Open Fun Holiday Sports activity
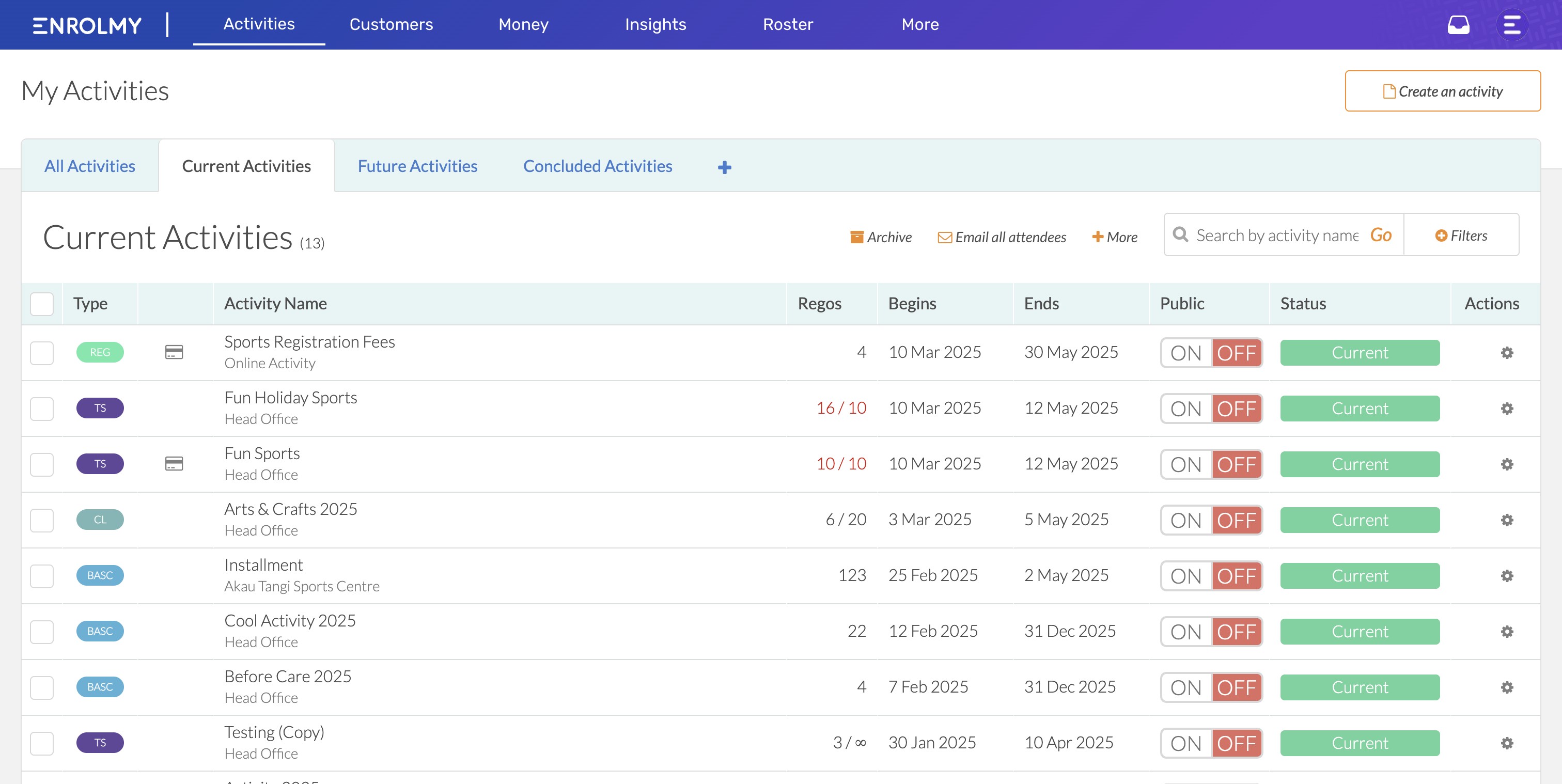This screenshot has height=784, width=1562. [290, 398]
